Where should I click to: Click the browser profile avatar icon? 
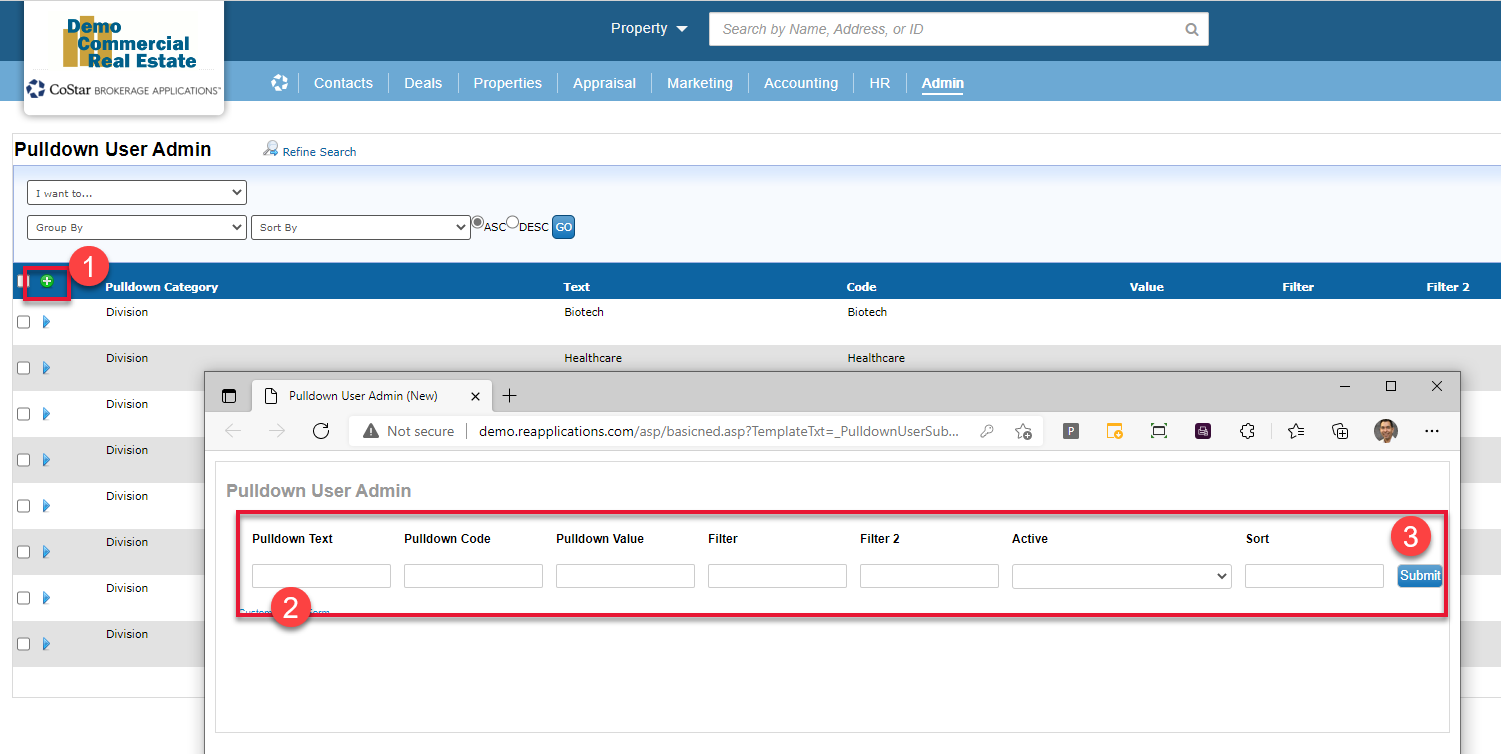1385,431
